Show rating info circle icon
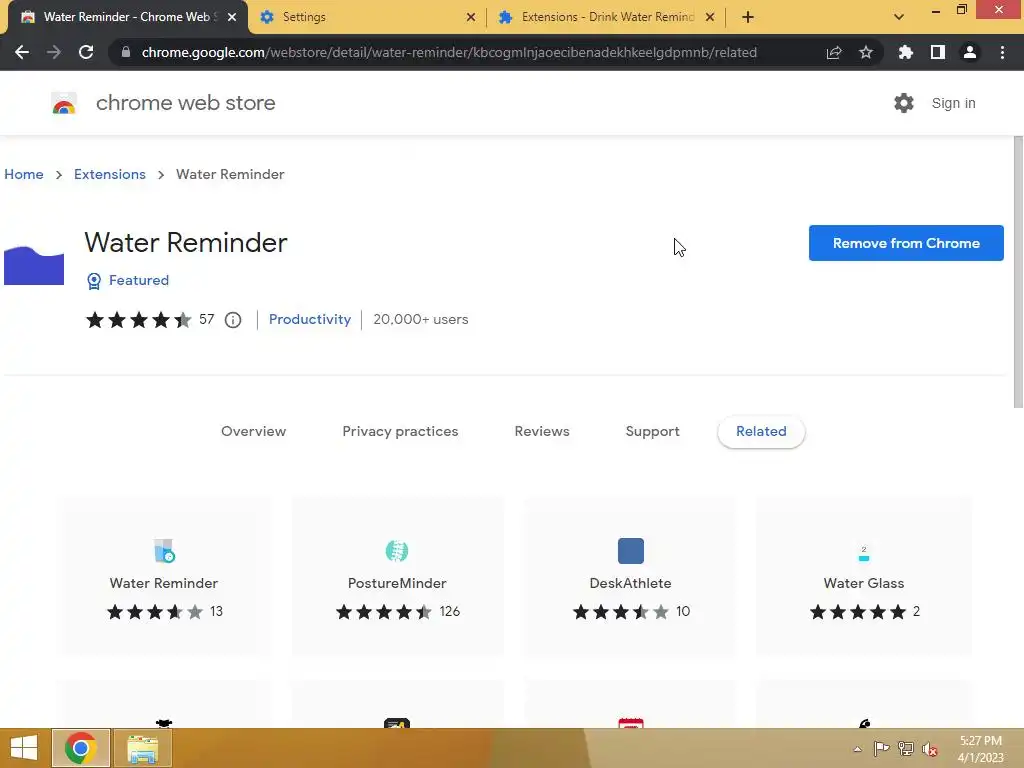This screenshot has height=768, width=1024. tap(233, 320)
